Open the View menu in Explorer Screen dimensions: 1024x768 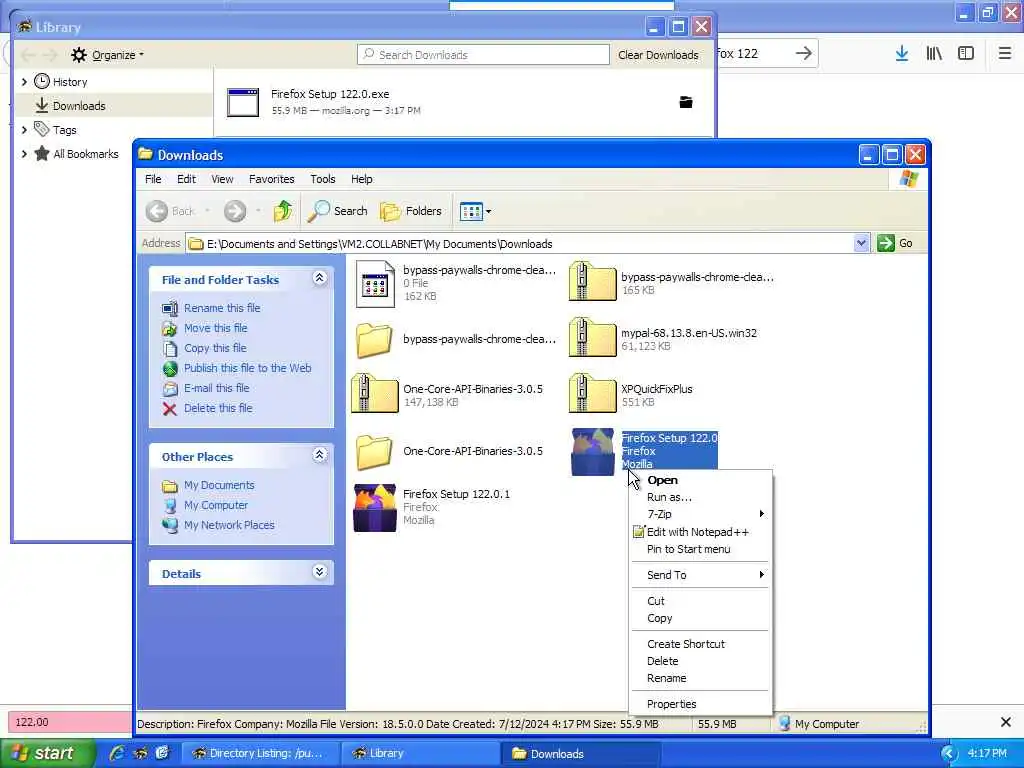[222, 179]
